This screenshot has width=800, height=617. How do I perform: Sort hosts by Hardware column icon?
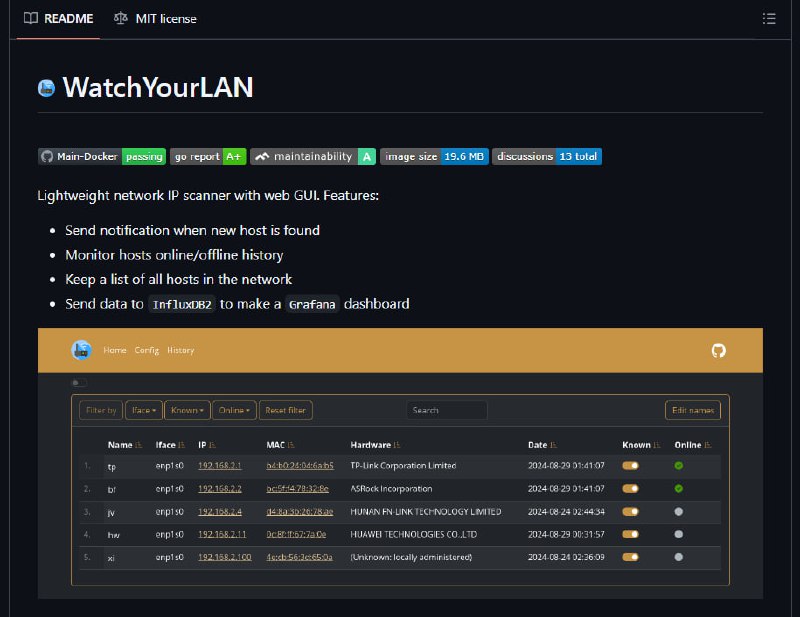click(396, 445)
